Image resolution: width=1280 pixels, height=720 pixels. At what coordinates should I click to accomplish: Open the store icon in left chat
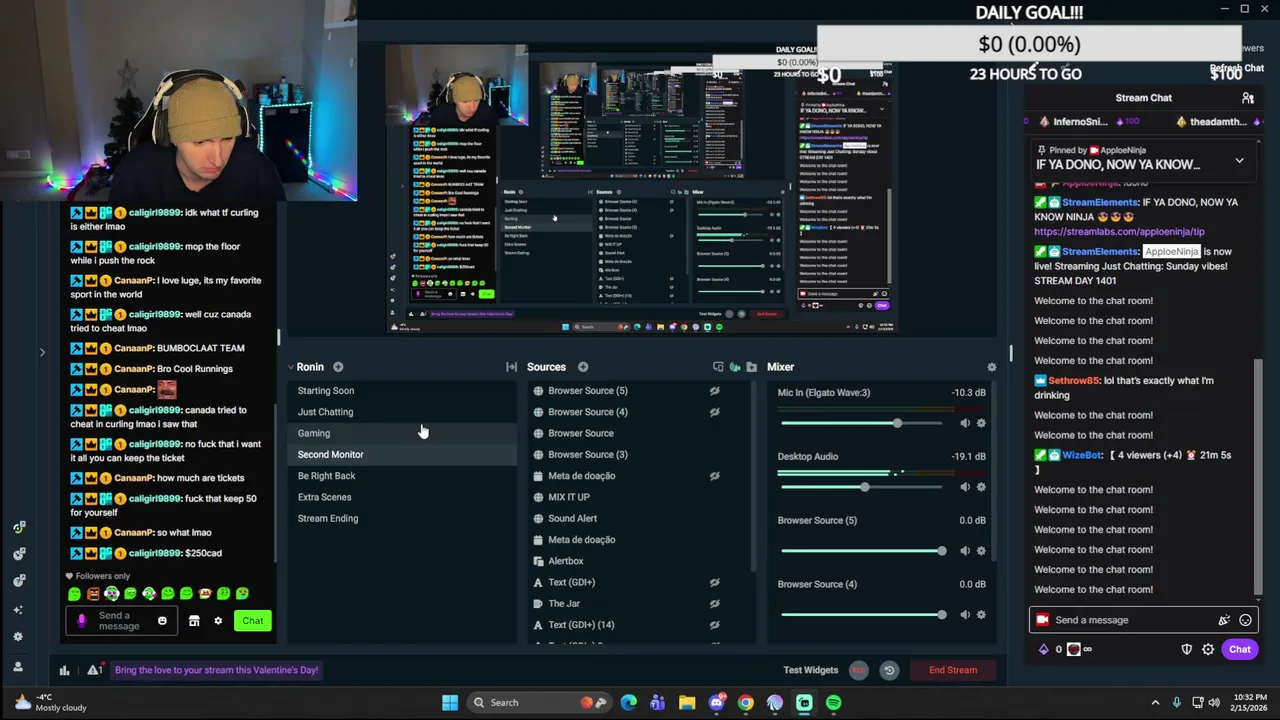[194, 621]
